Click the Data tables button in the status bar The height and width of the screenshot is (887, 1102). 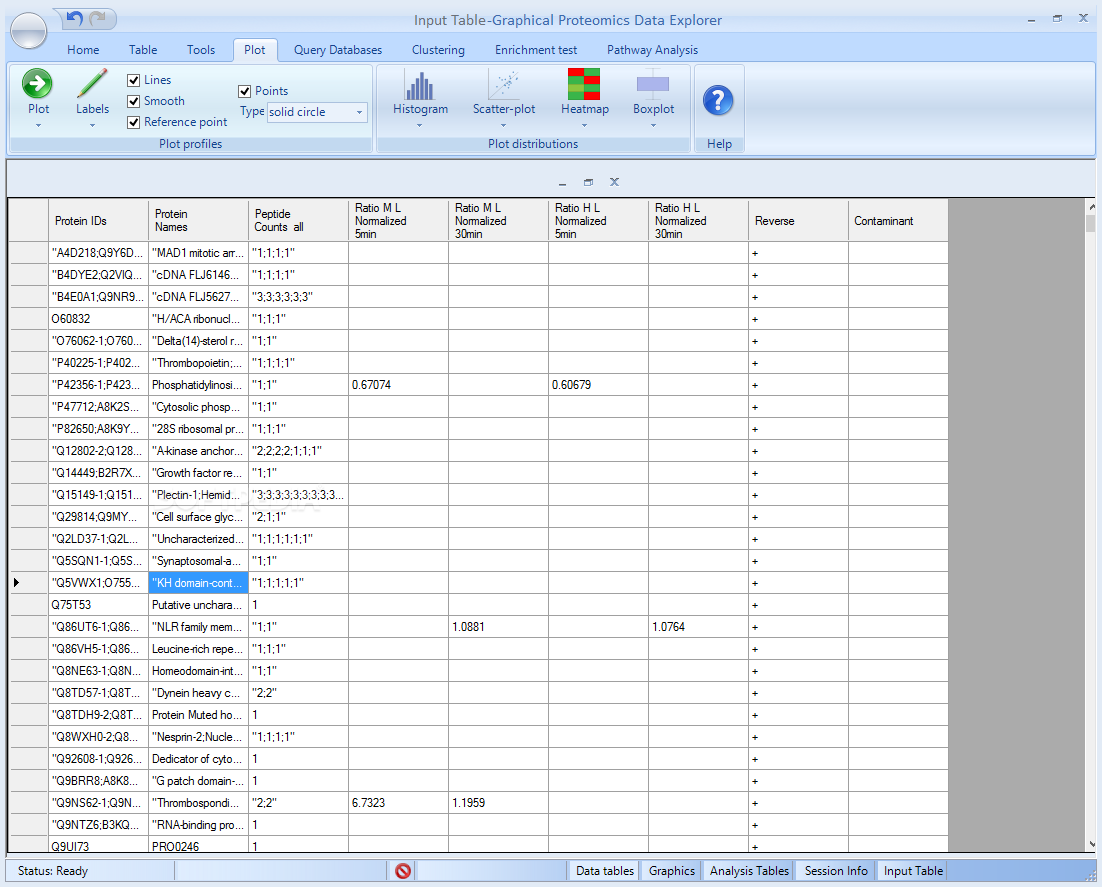tap(604, 871)
